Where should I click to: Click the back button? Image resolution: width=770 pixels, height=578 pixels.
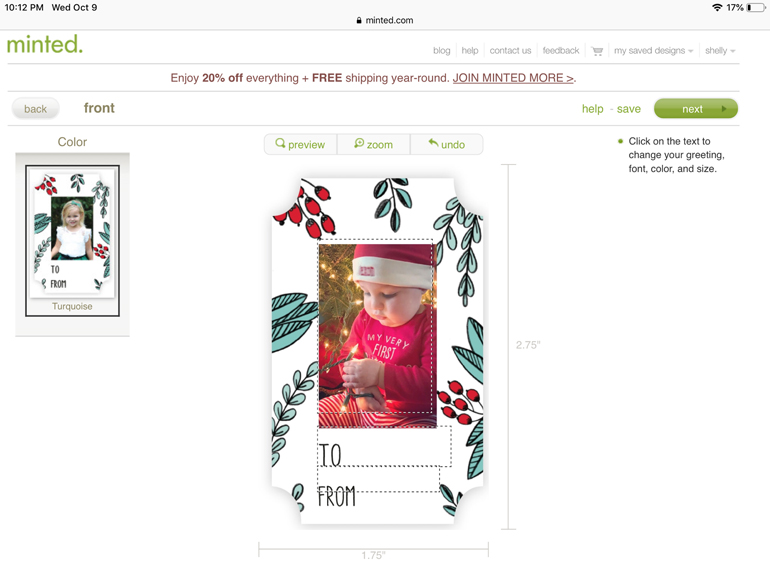pos(35,109)
